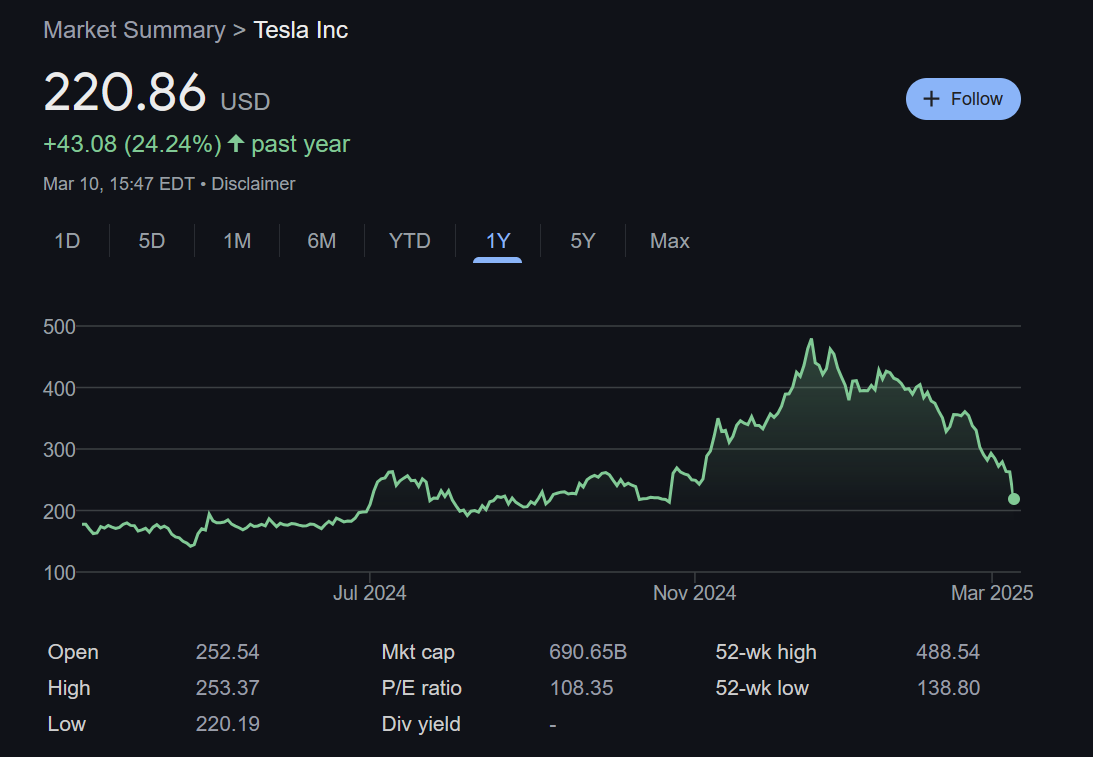Image resolution: width=1093 pixels, height=757 pixels.
Task: Choose the 1M range tab
Action: (237, 241)
